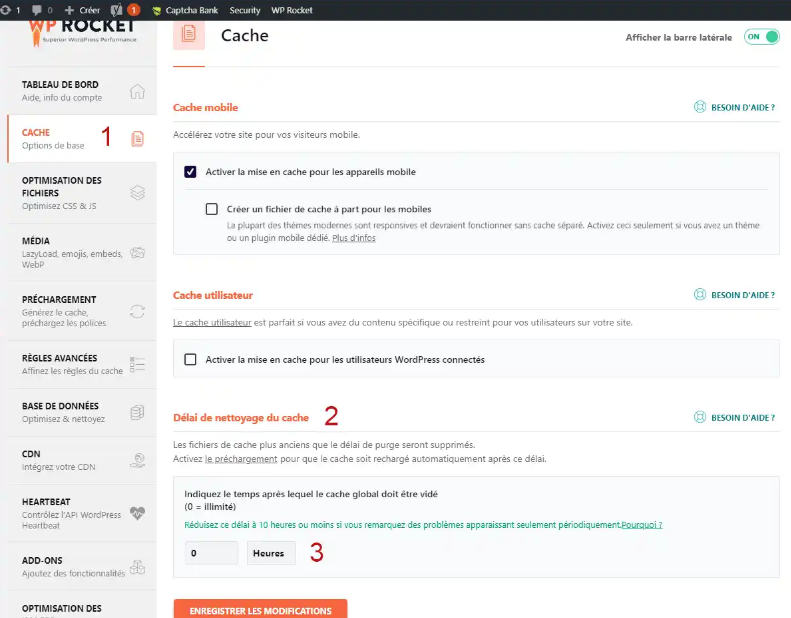This screenshot has width=791, height=618.
Task: Follow the Plus d'infos link
Action: pos(354,238)
